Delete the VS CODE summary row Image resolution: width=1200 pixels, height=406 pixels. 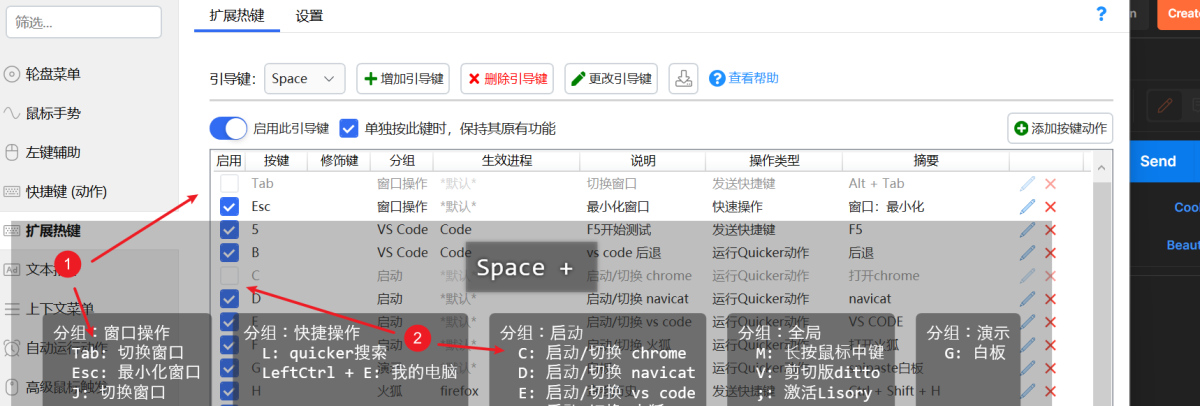pyautogui.click(x=1050, y=321)
